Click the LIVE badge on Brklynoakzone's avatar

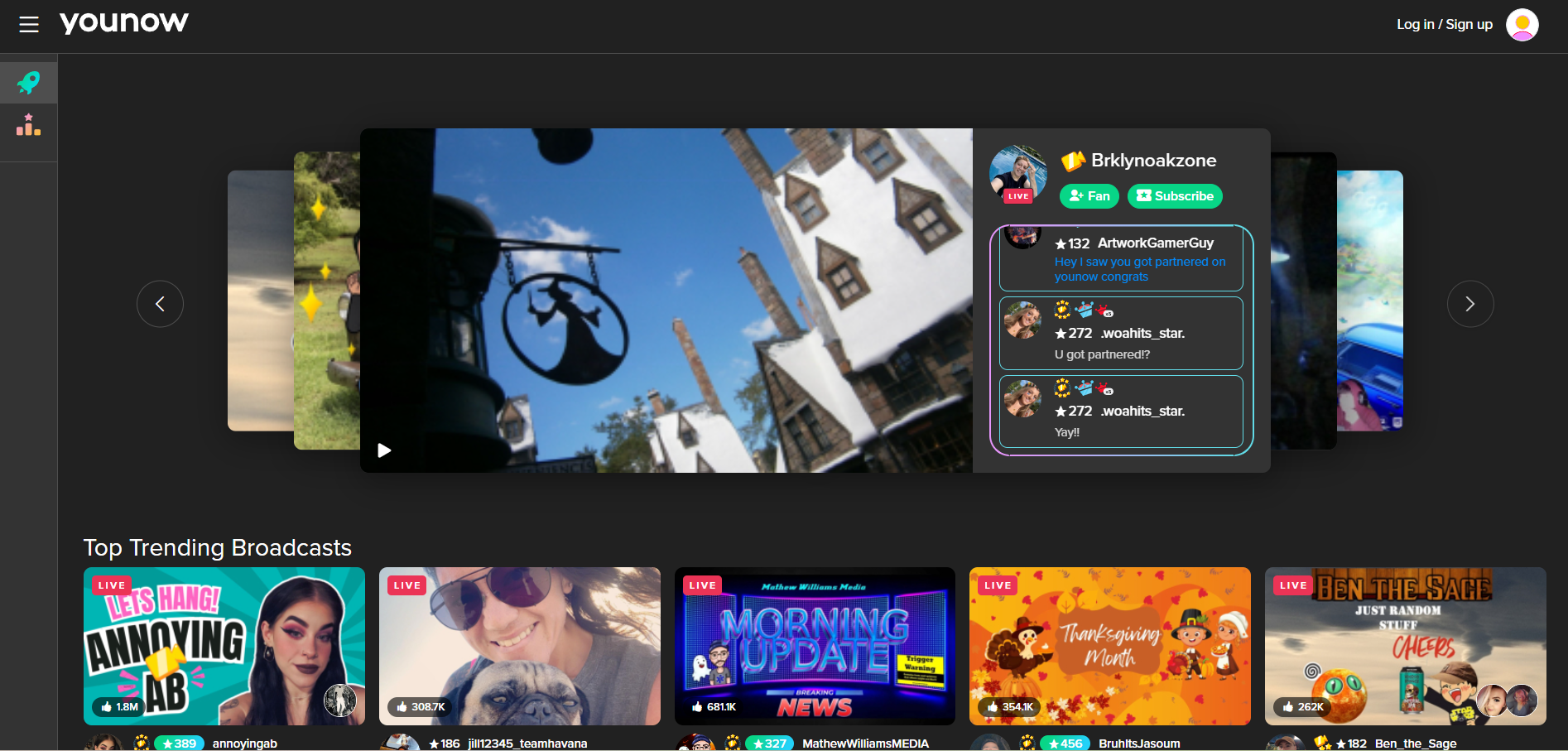pos(1018,196)
